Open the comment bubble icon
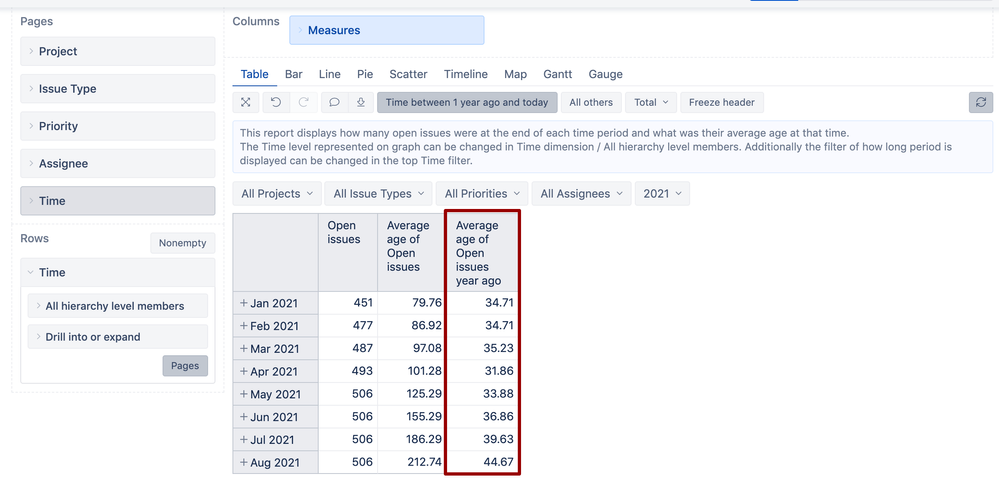Image resolution: width=999 pixels, height=487 pixels. click(x=334, y=102)
